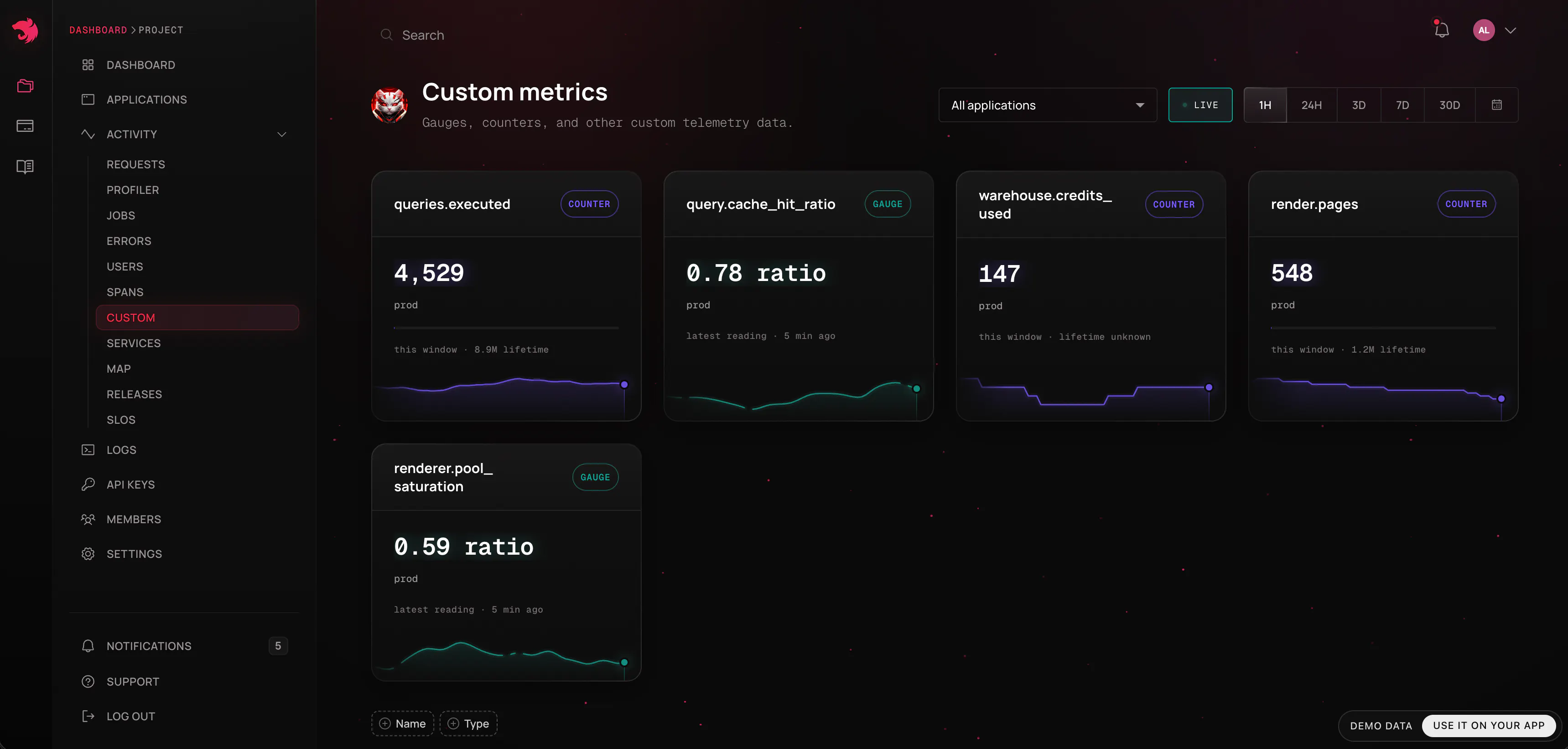
Task: Open the Requests menu item
Action: [x=136, y=164]
